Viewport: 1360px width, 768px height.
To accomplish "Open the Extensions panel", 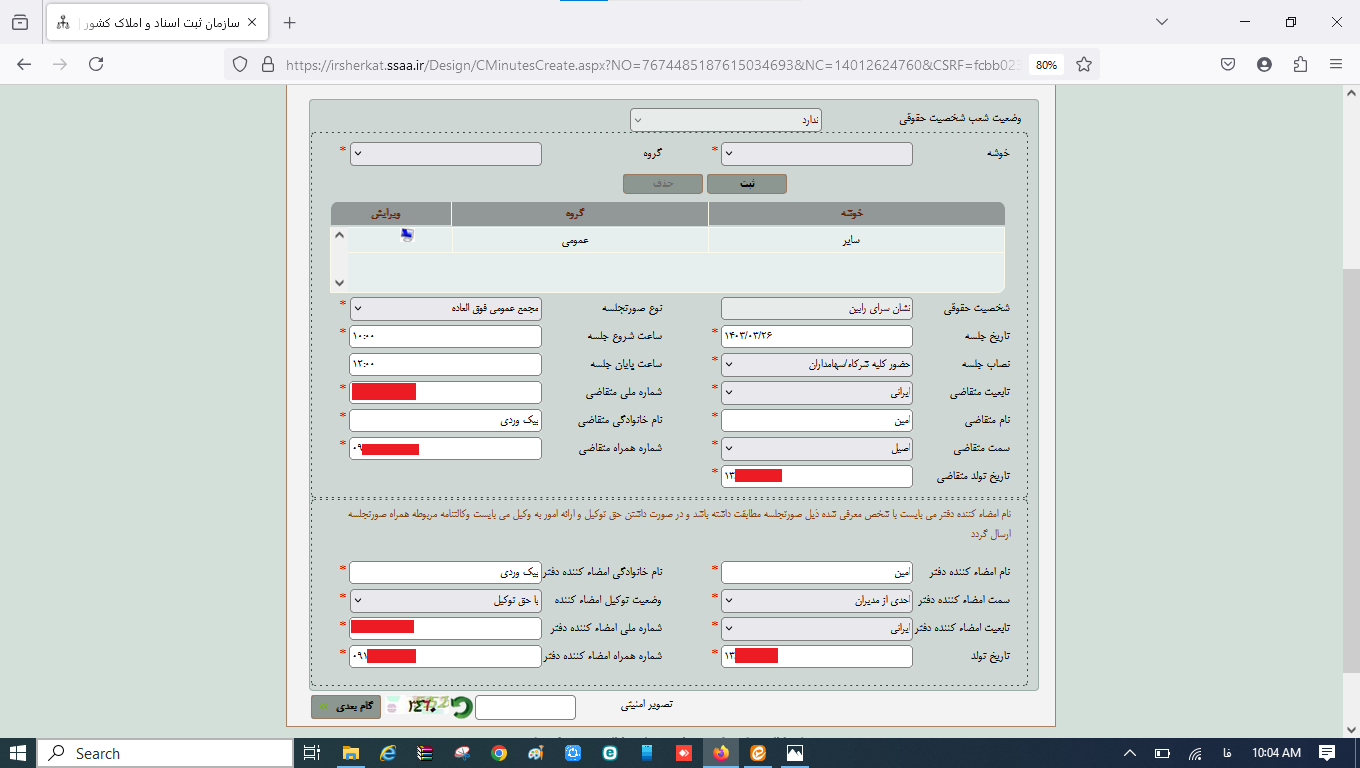I will [x=1300, y=64].
